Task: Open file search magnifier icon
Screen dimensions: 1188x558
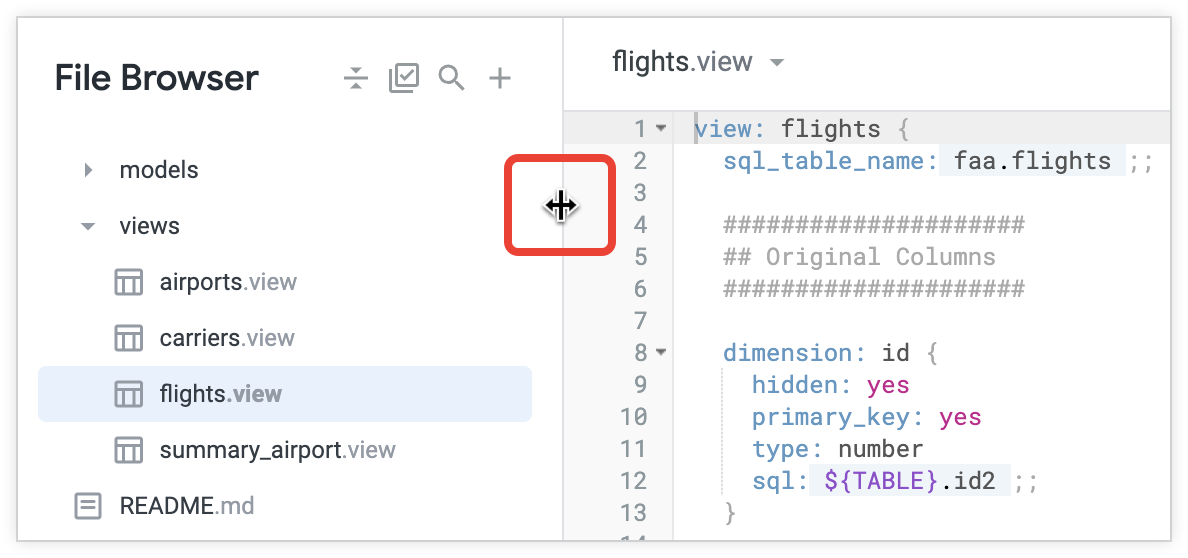Action: click(x=452, y=78)
